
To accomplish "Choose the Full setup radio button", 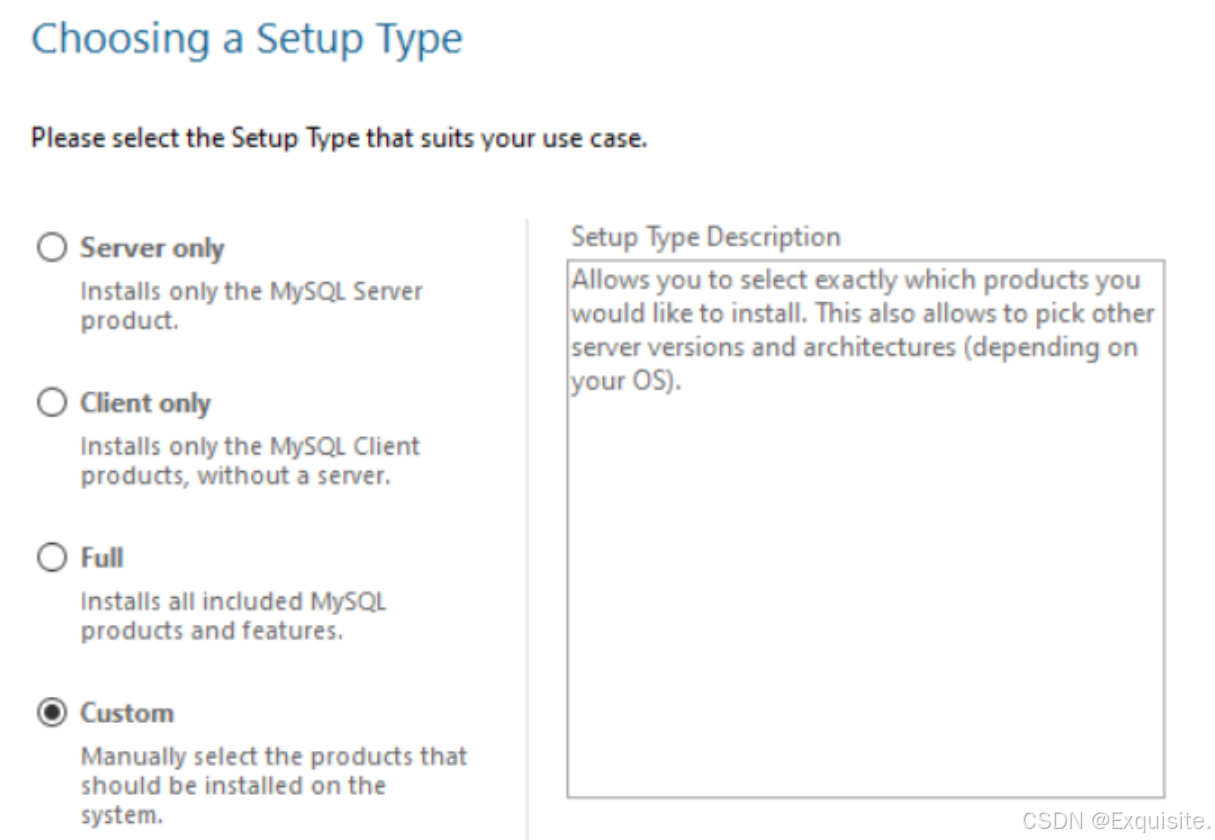I will [51, 557].
